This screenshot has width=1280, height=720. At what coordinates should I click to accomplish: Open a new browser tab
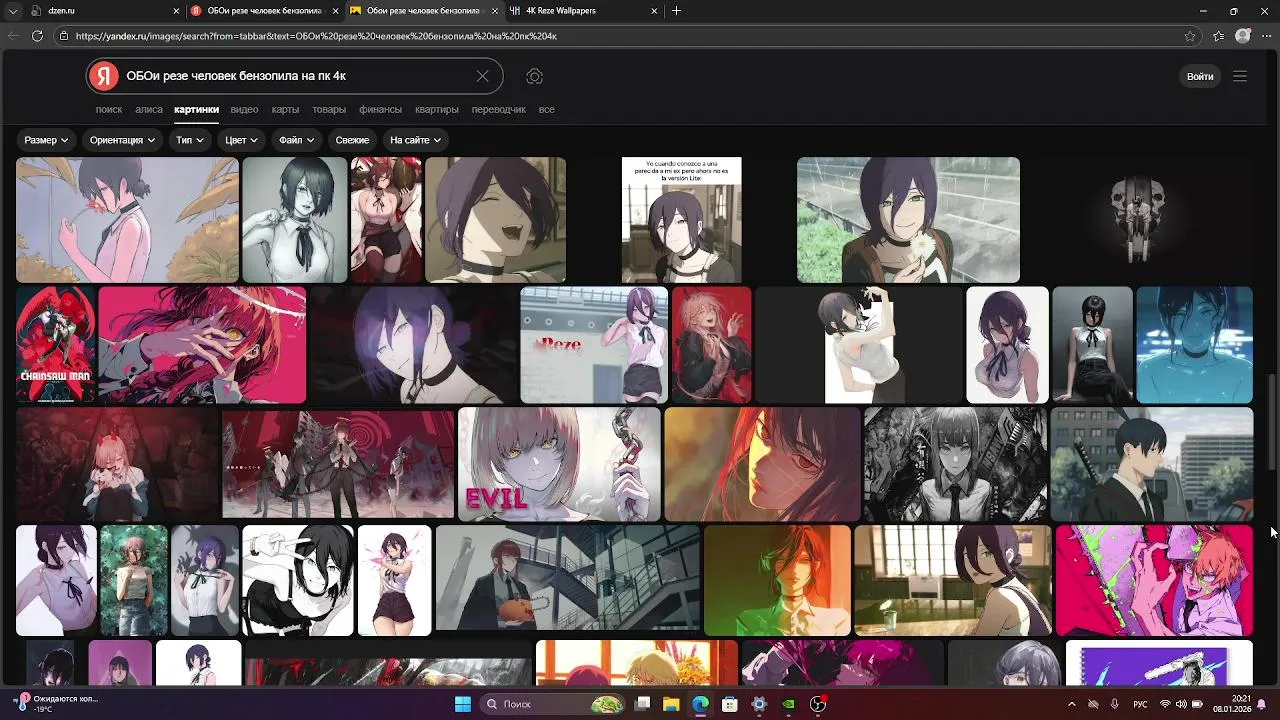(677, 10)
